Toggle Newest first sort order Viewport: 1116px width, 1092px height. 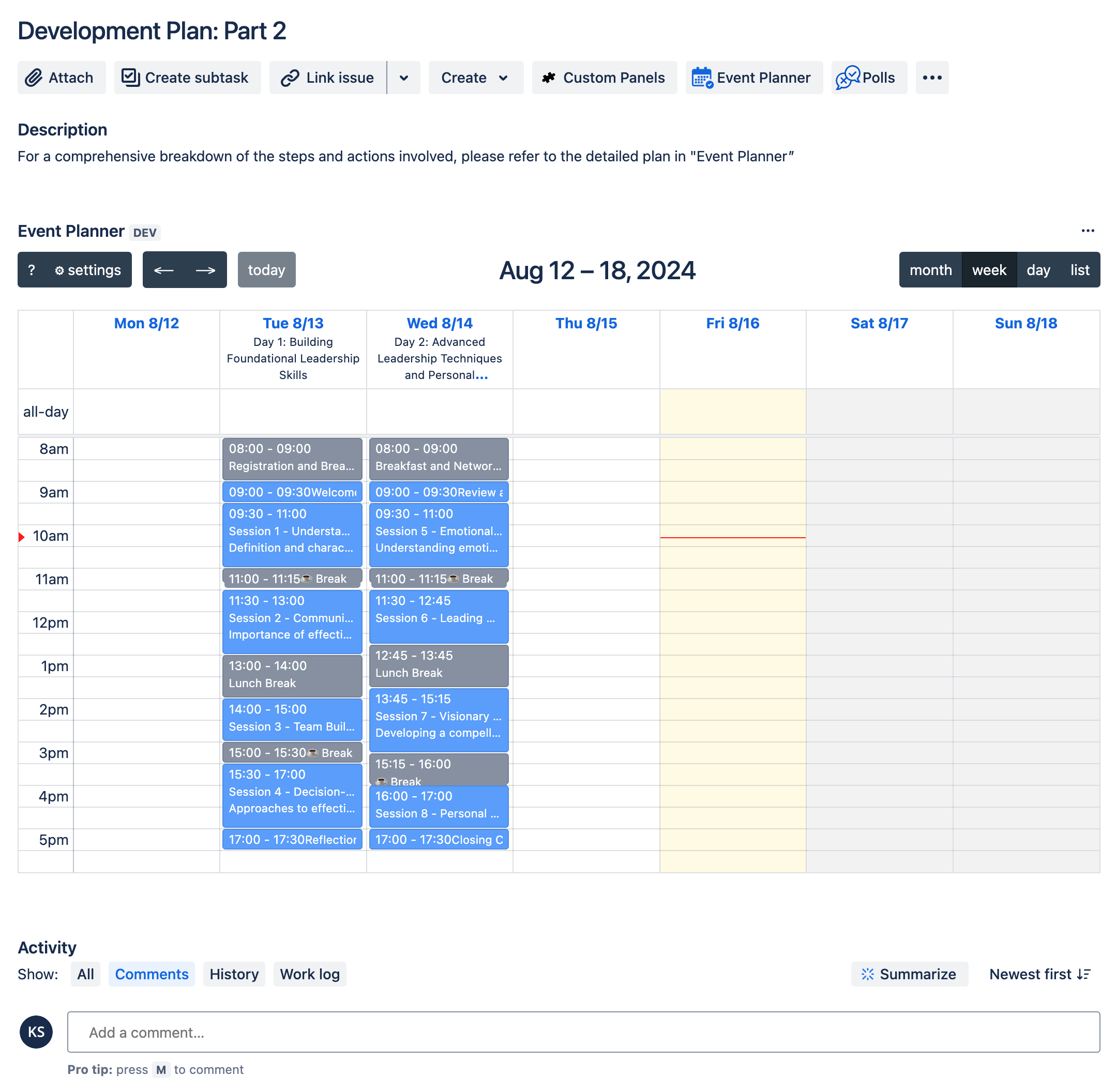[x=1039, y=974]
